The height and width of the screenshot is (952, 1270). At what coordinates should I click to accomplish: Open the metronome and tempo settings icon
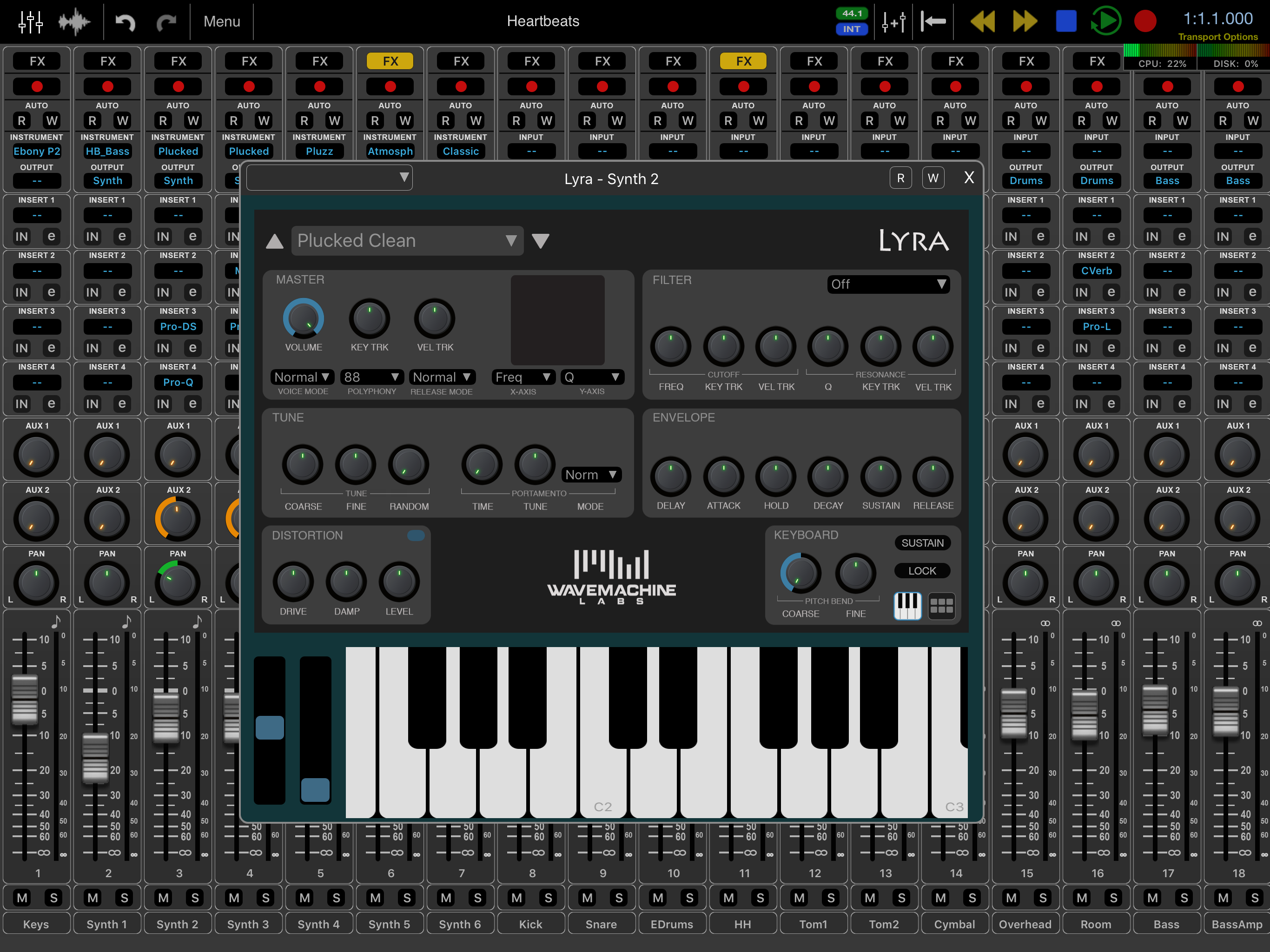[x=893, y=22]
